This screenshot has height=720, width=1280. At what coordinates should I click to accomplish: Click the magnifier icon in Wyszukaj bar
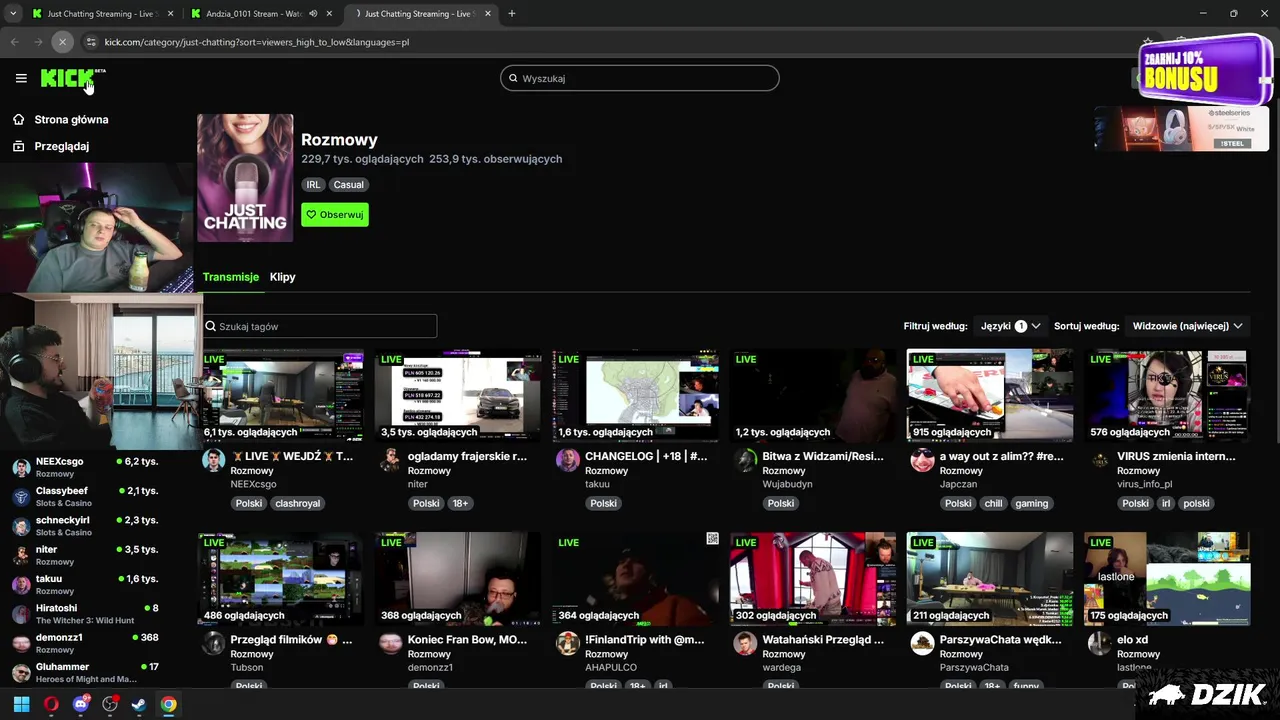513,78
